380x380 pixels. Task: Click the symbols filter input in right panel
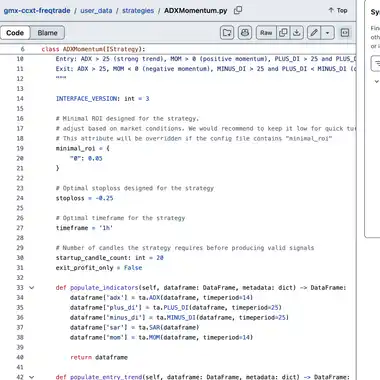coord(376,63)
